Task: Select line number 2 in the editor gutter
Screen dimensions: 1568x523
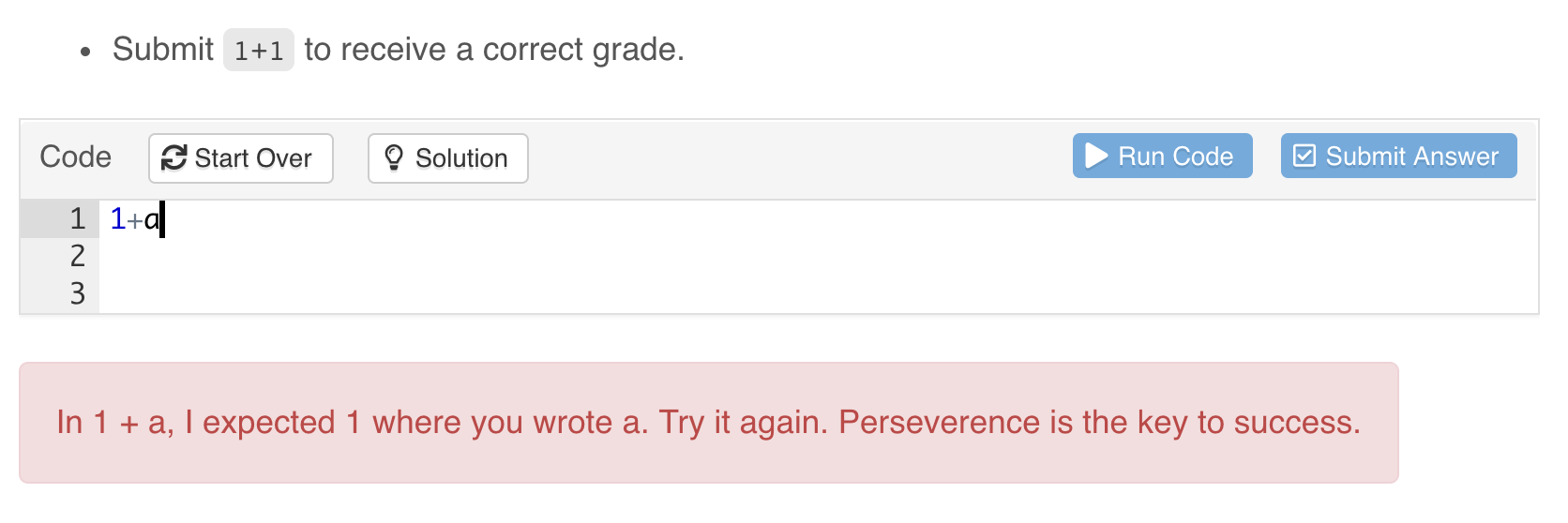Action: tap(77, 256)
